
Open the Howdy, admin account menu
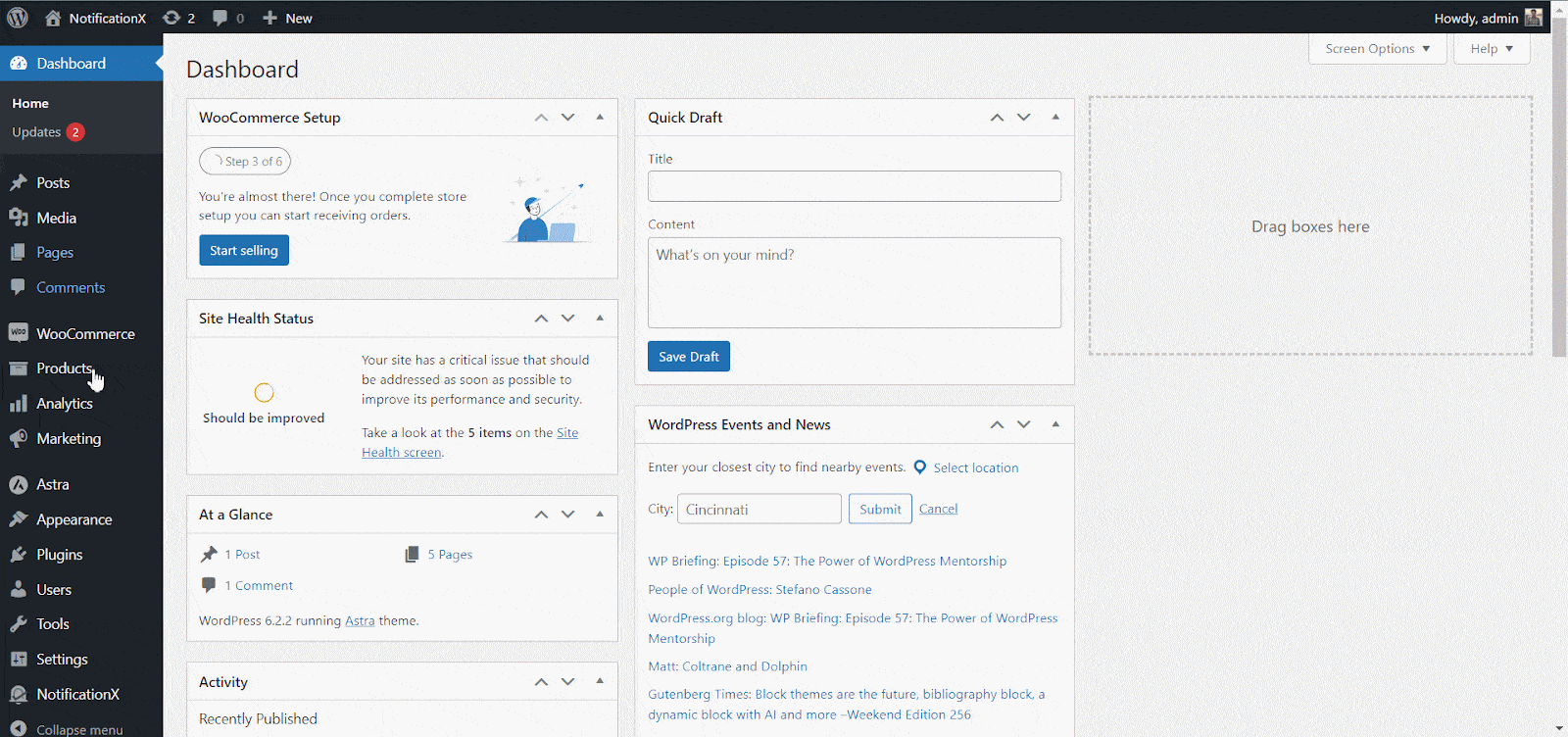1487,18
